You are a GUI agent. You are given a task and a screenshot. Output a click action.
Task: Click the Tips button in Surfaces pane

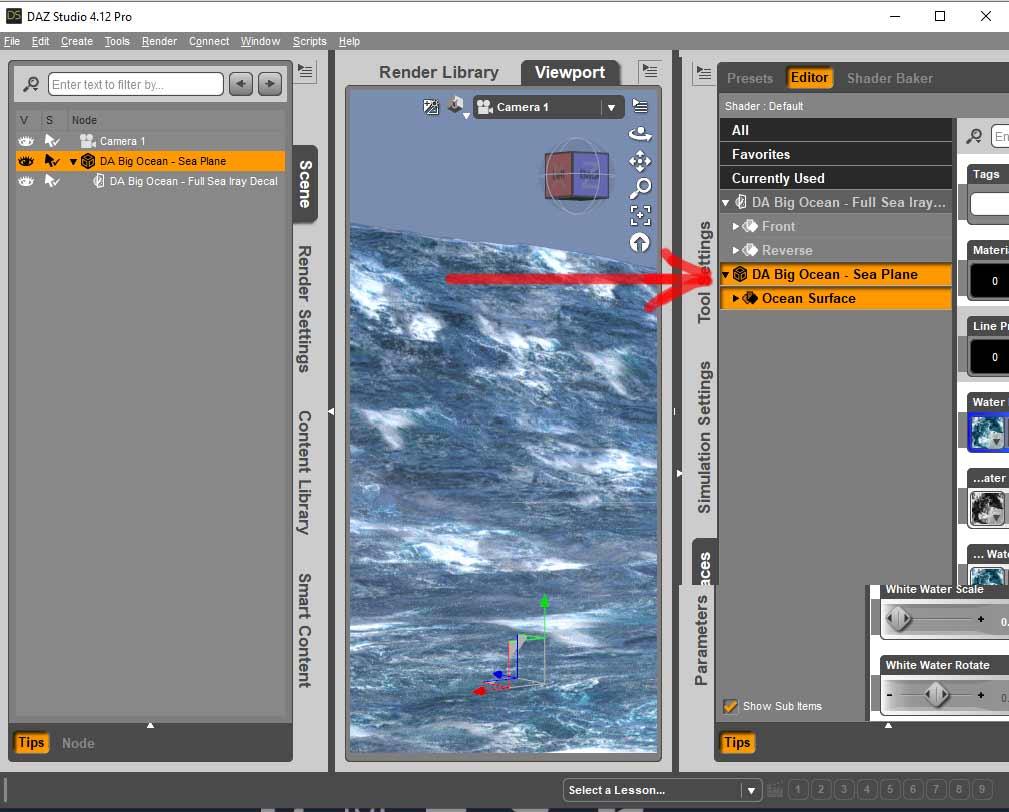tap(737, 743)
